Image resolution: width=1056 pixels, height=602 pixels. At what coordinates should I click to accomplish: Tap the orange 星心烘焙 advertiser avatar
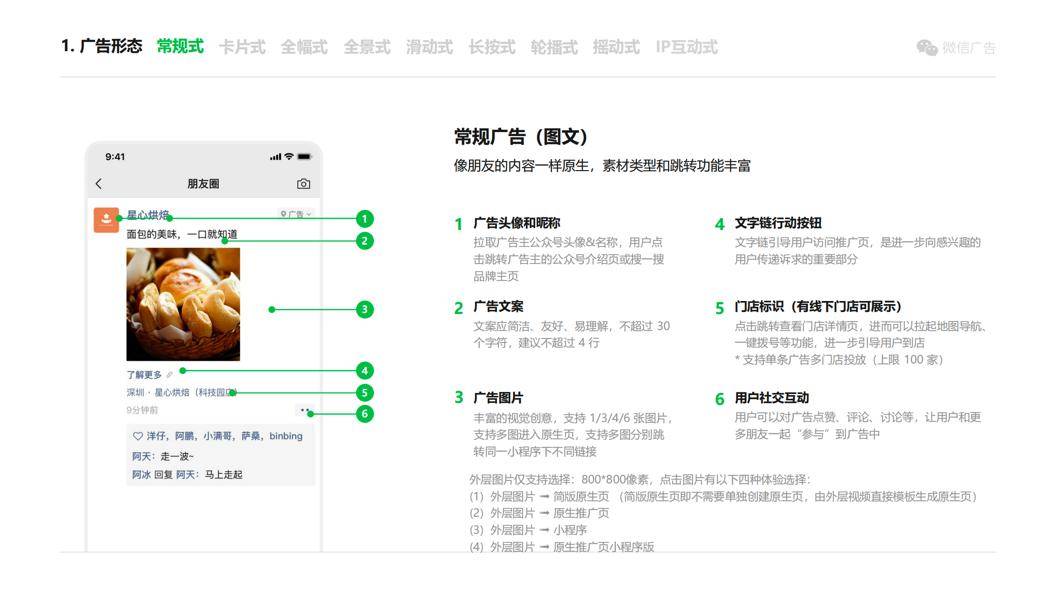[x=106, y=220]
